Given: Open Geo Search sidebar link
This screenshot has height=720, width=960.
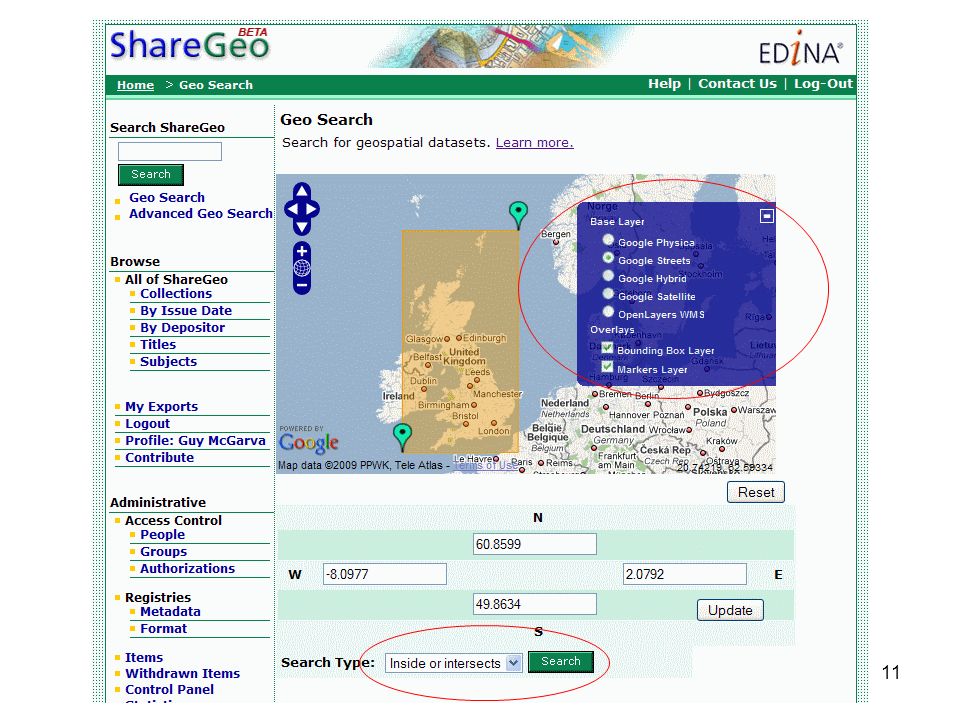Looking at the screenshot, I should (167, 198).
